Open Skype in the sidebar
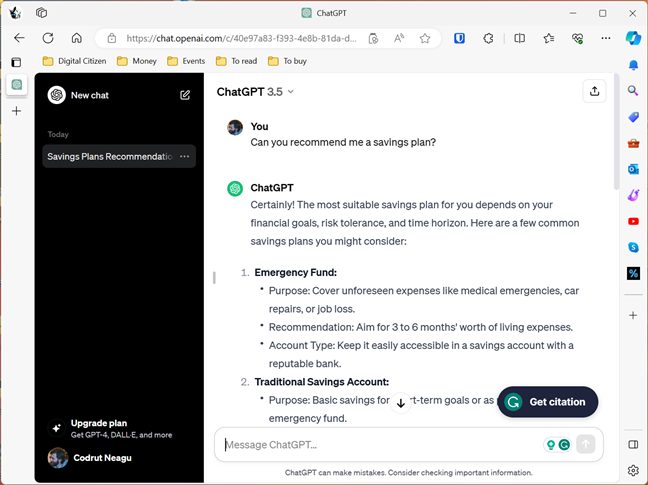Screen dimensions: 648x485 [633, 247]
